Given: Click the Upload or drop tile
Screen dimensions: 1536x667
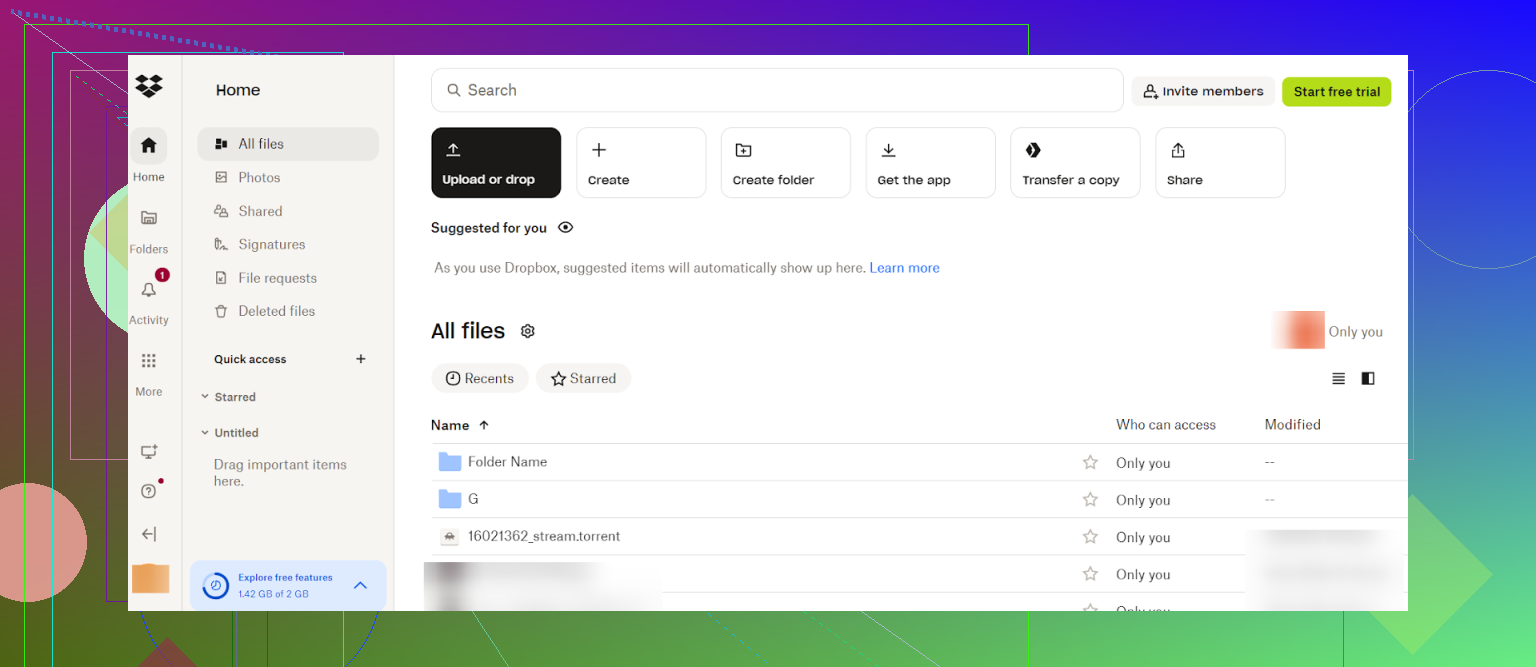Looking at the screenshot, I should coord(496,162).
